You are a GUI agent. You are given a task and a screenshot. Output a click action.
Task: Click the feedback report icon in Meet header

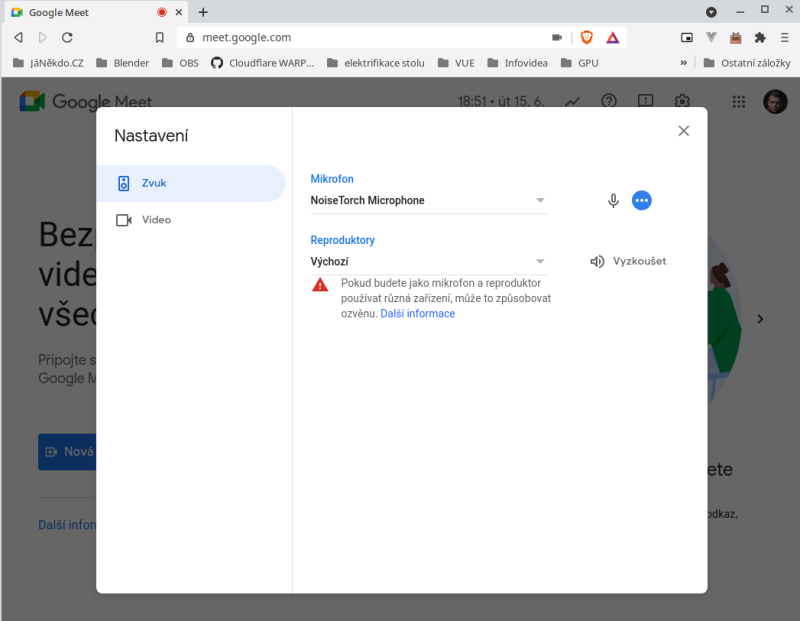pos(645,101)
